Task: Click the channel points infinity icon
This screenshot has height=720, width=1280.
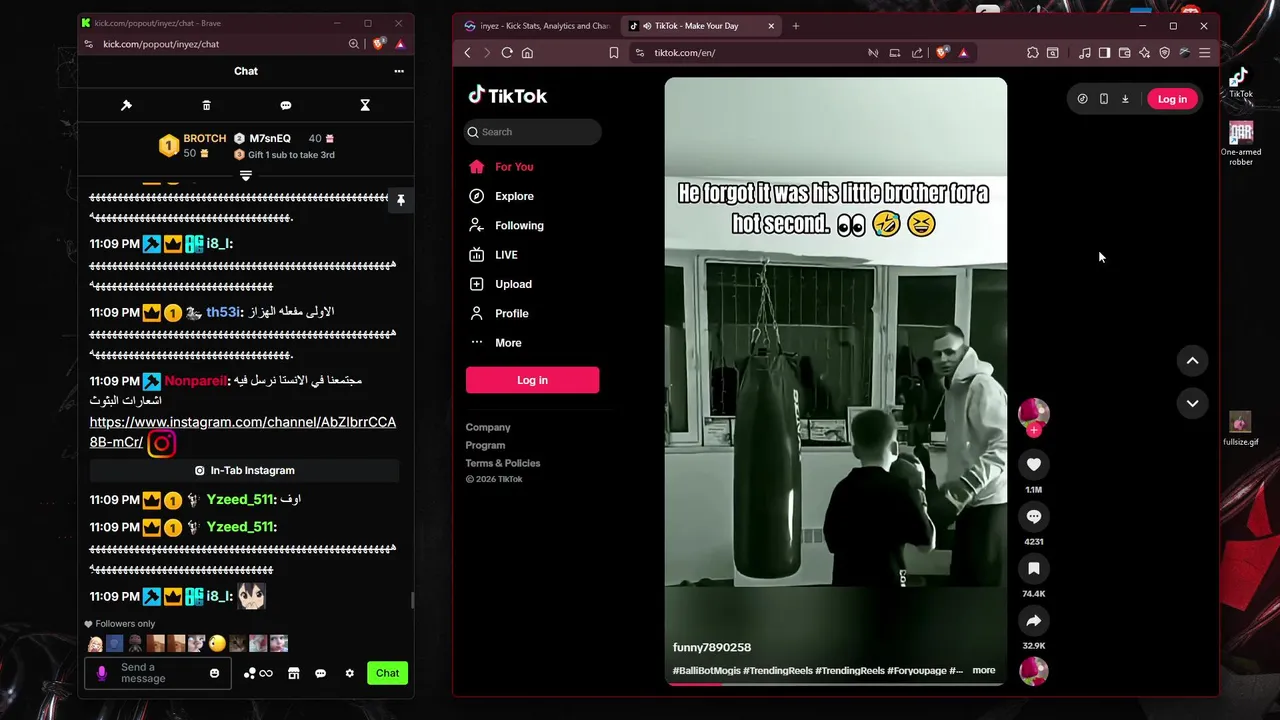Action: coord(258,673)
